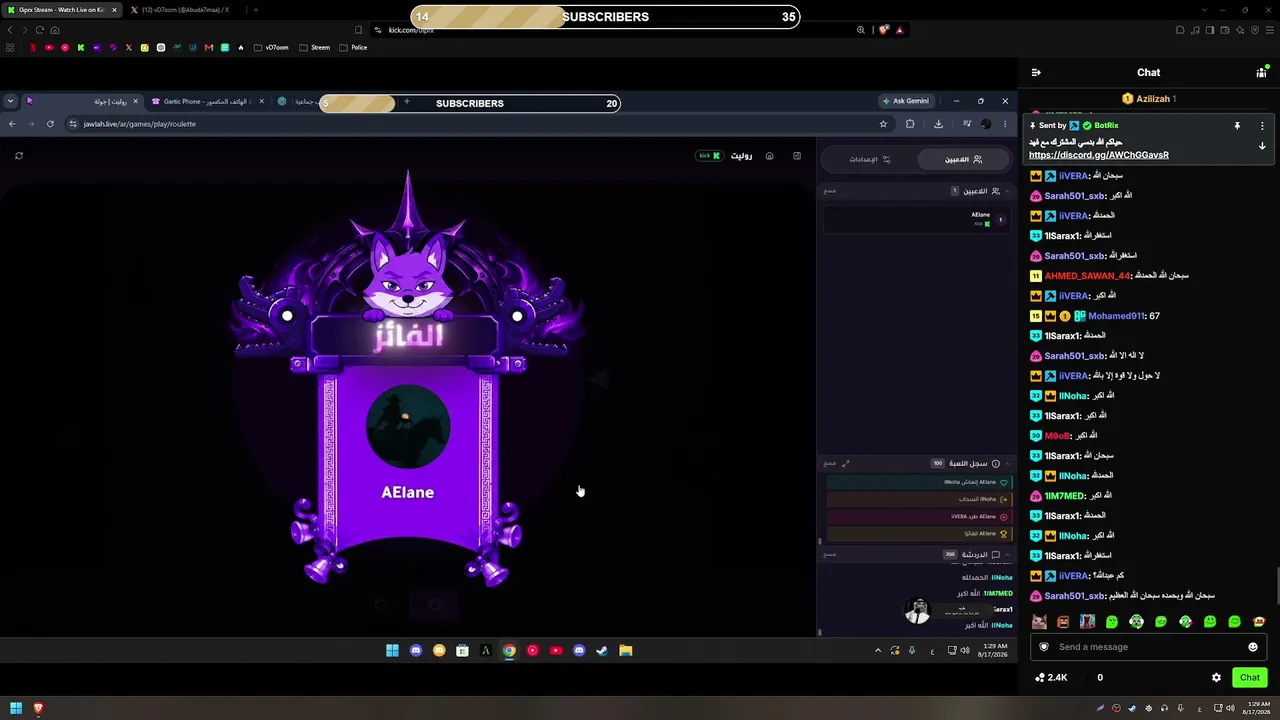Open the vD7oom bookmarks folder
Viewport: 1280px width, 720px height.
[272, 47]
